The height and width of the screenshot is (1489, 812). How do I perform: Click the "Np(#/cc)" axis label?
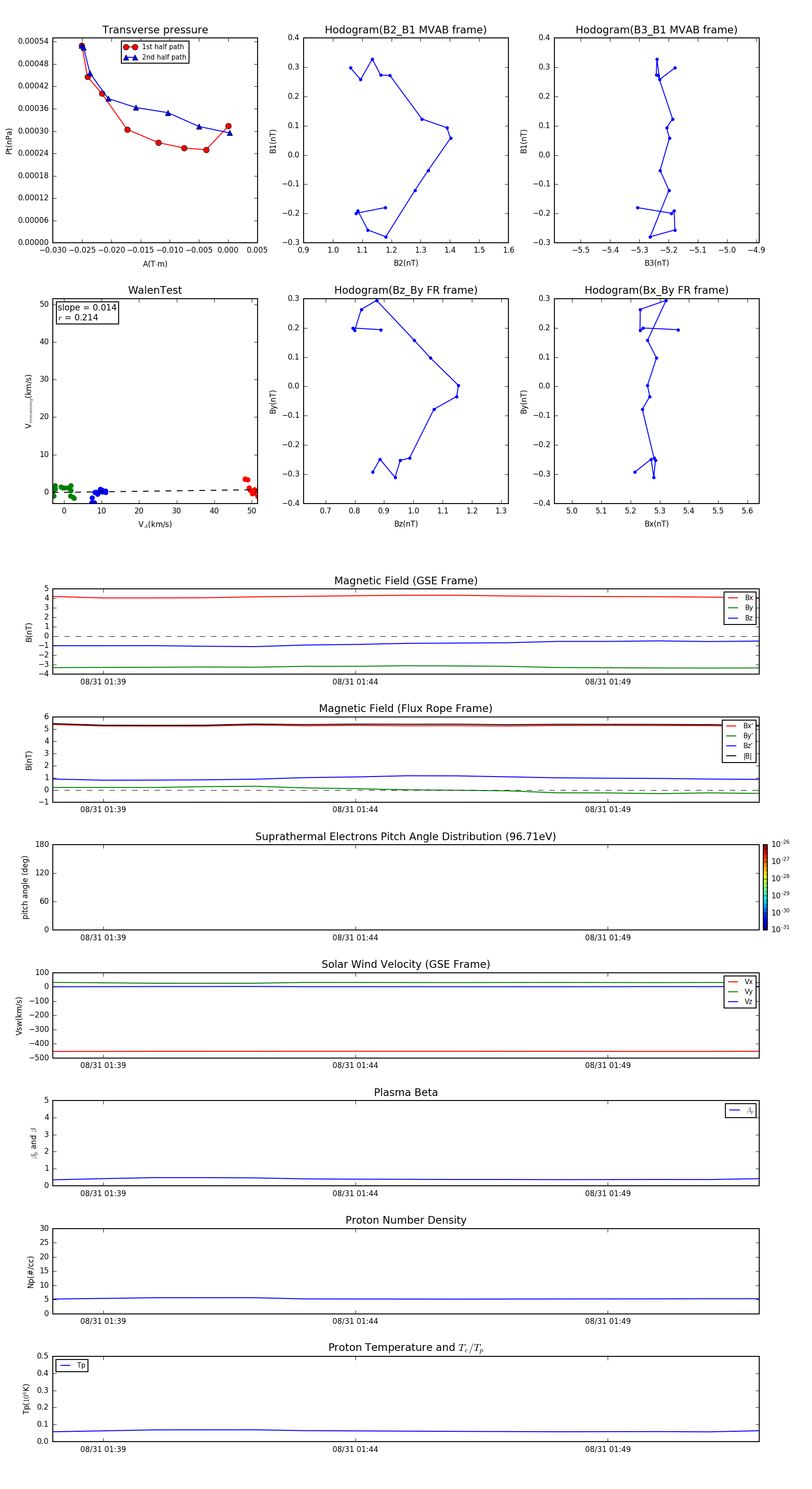(x=31, y=1272)
